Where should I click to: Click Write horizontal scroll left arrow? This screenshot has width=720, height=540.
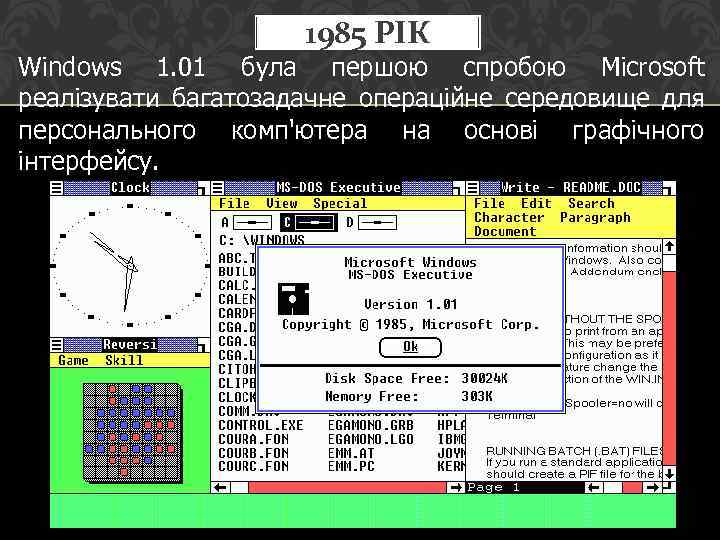(x=595, y=488)
